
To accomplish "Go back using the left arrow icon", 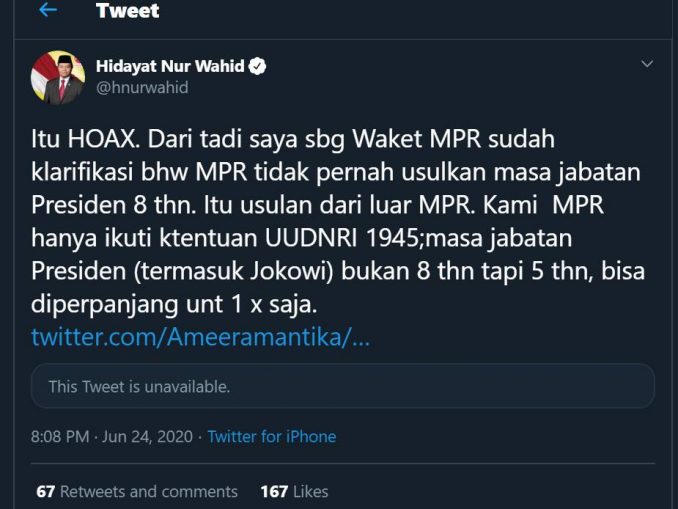I will [48, 10].
